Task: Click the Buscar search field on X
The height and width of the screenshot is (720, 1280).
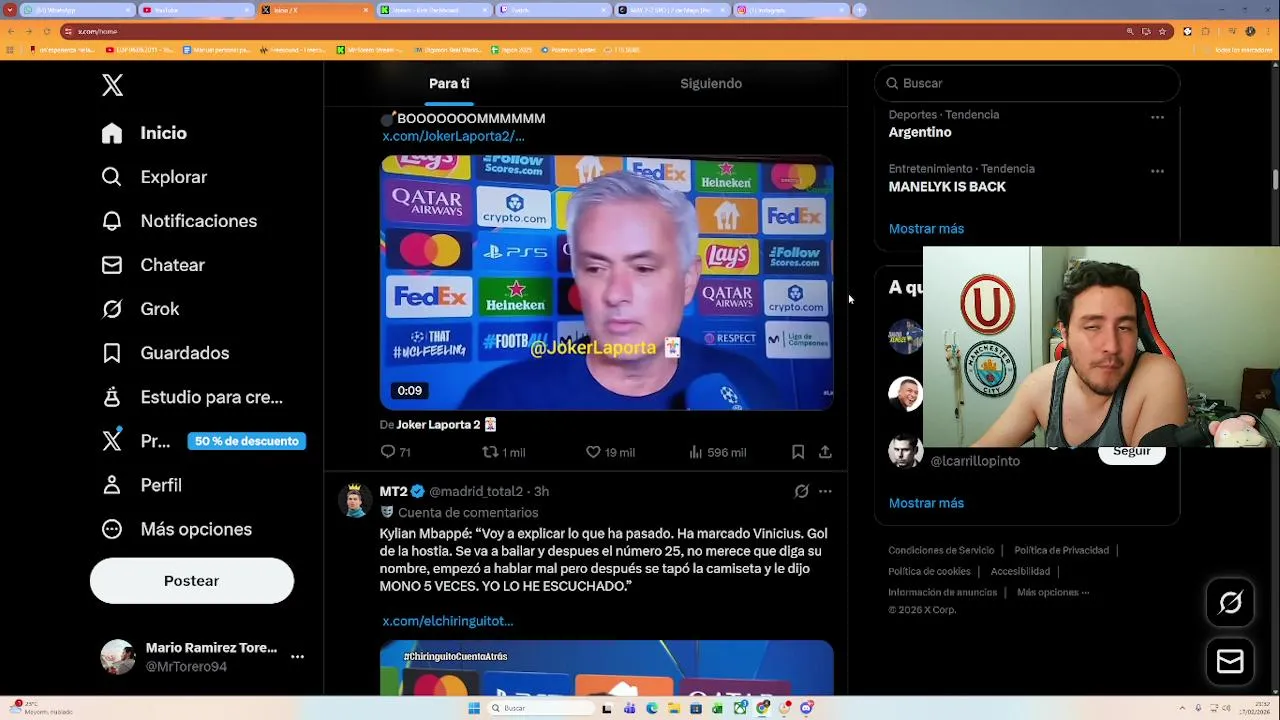Action: pyautogui.click(x=1027, y=83)
